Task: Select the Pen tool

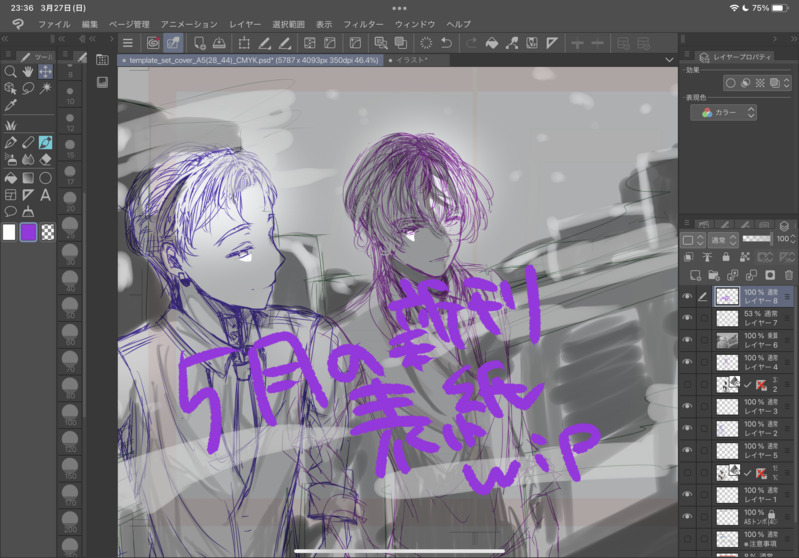Action: (10, 142)
